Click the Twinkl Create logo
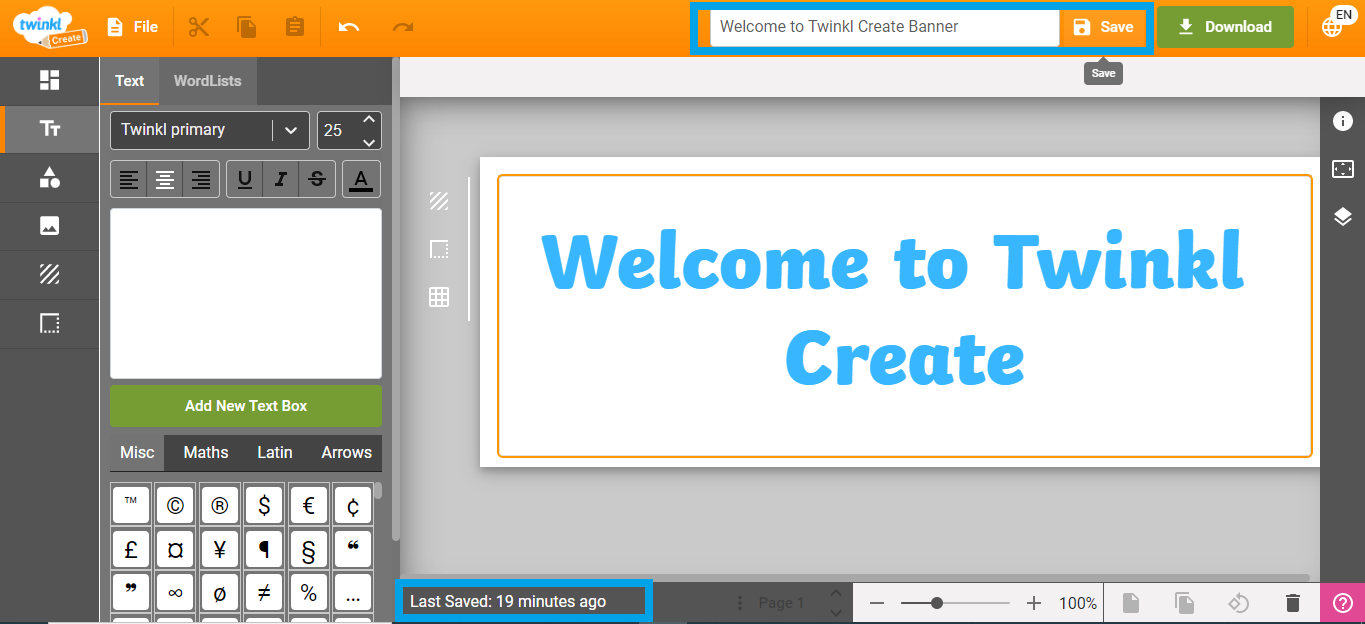Viewport: 1365px width, 624px height. (x=50, y=26)
